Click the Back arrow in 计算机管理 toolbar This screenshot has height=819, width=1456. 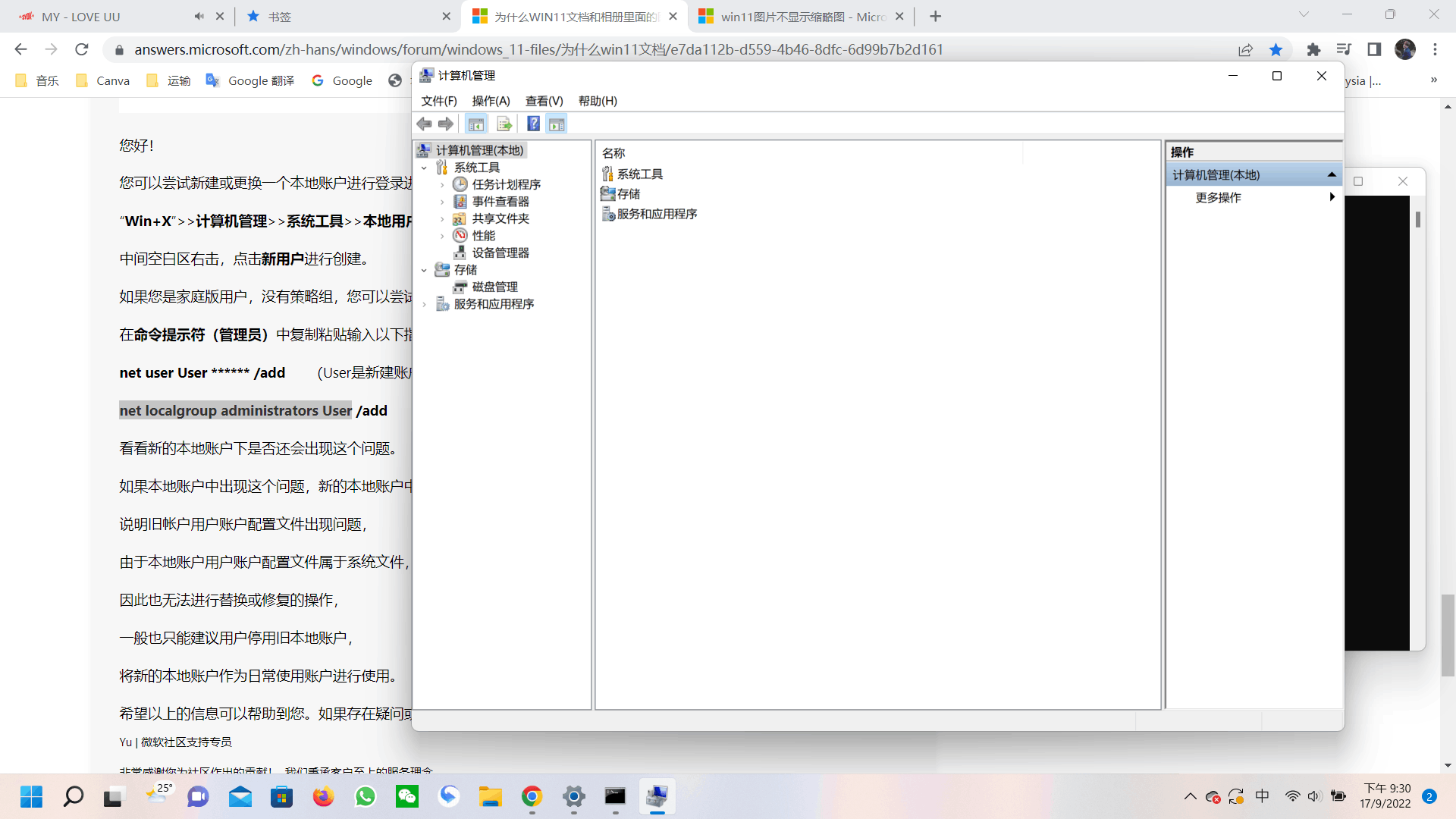pos(424,124)
